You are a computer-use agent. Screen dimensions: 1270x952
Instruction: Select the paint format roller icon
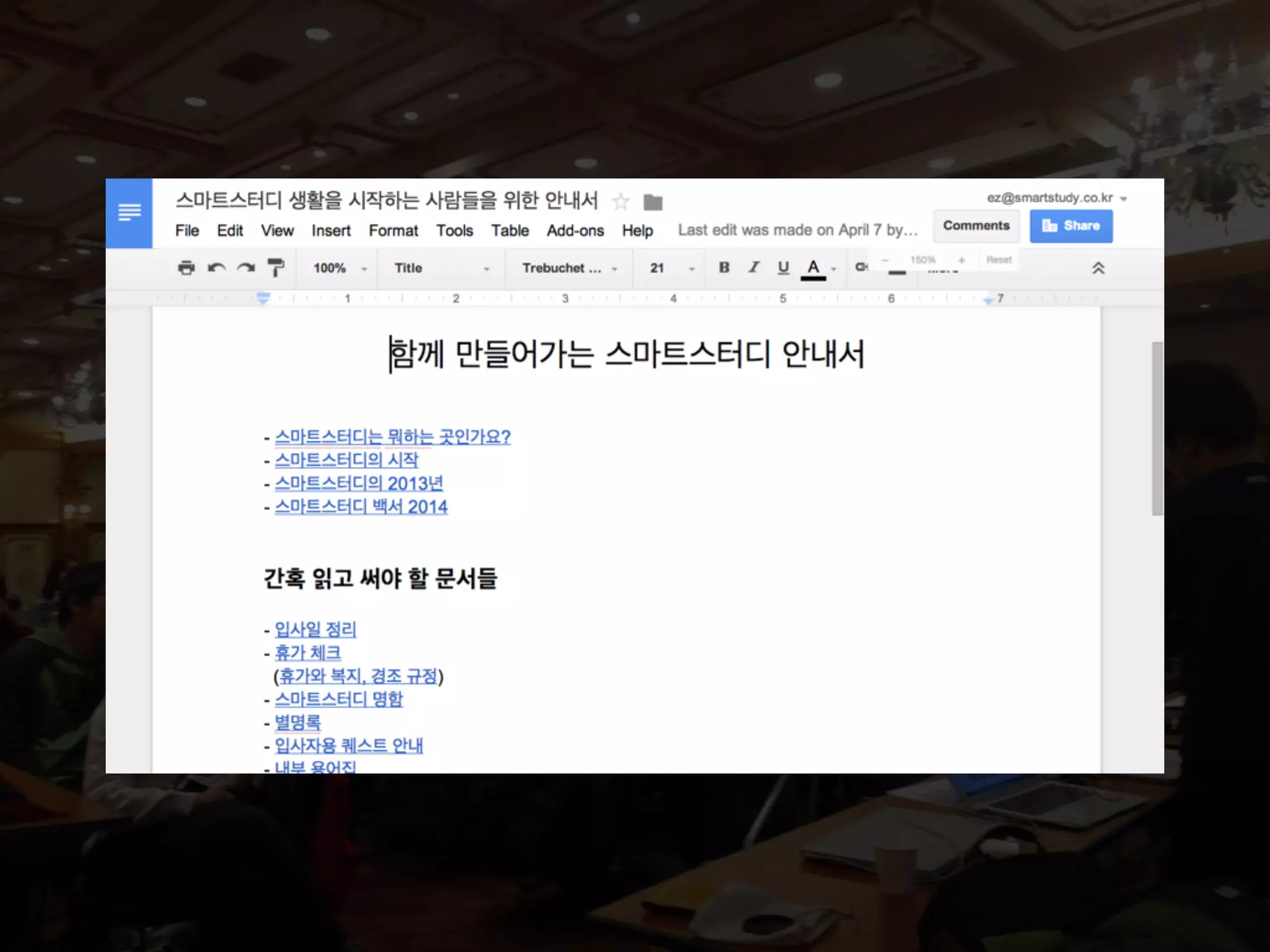[x=275, y=268]
